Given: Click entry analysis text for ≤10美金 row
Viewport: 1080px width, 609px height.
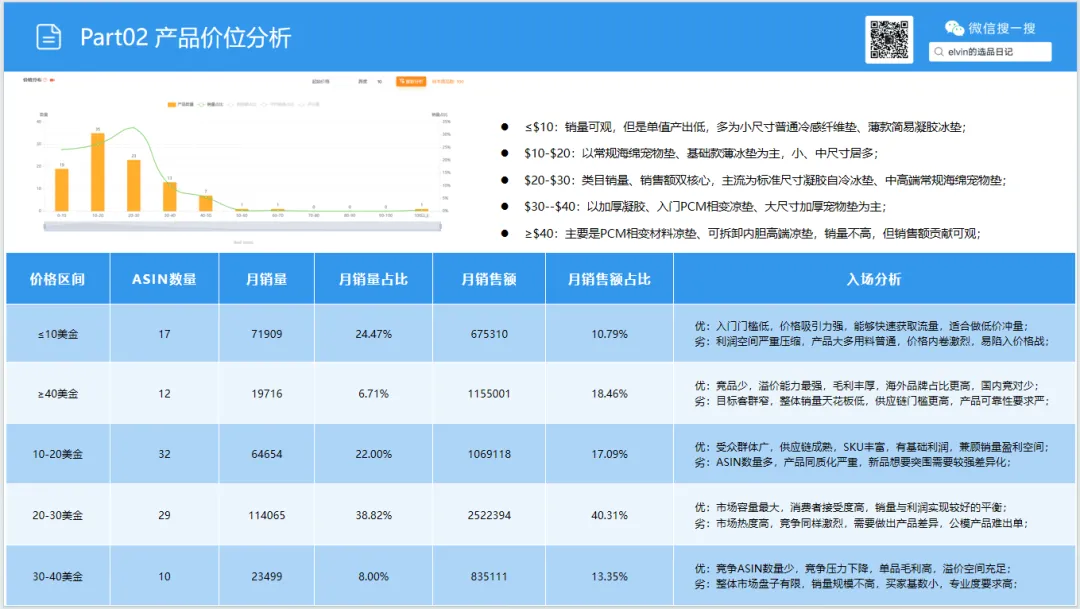Looking at the screenshot, I should click(x=871, y=333).
